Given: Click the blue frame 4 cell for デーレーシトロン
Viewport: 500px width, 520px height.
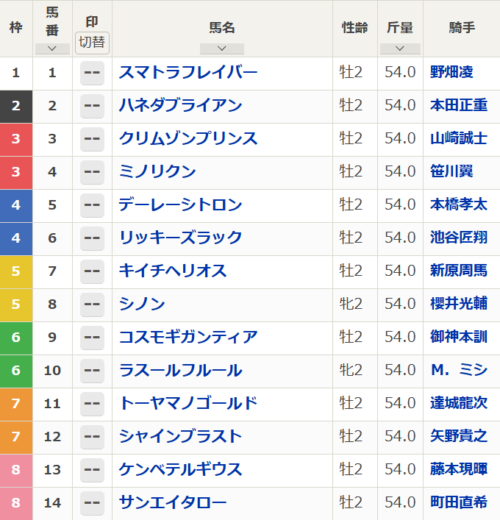Looking at the screenshot, I should [x=16, y=206].
